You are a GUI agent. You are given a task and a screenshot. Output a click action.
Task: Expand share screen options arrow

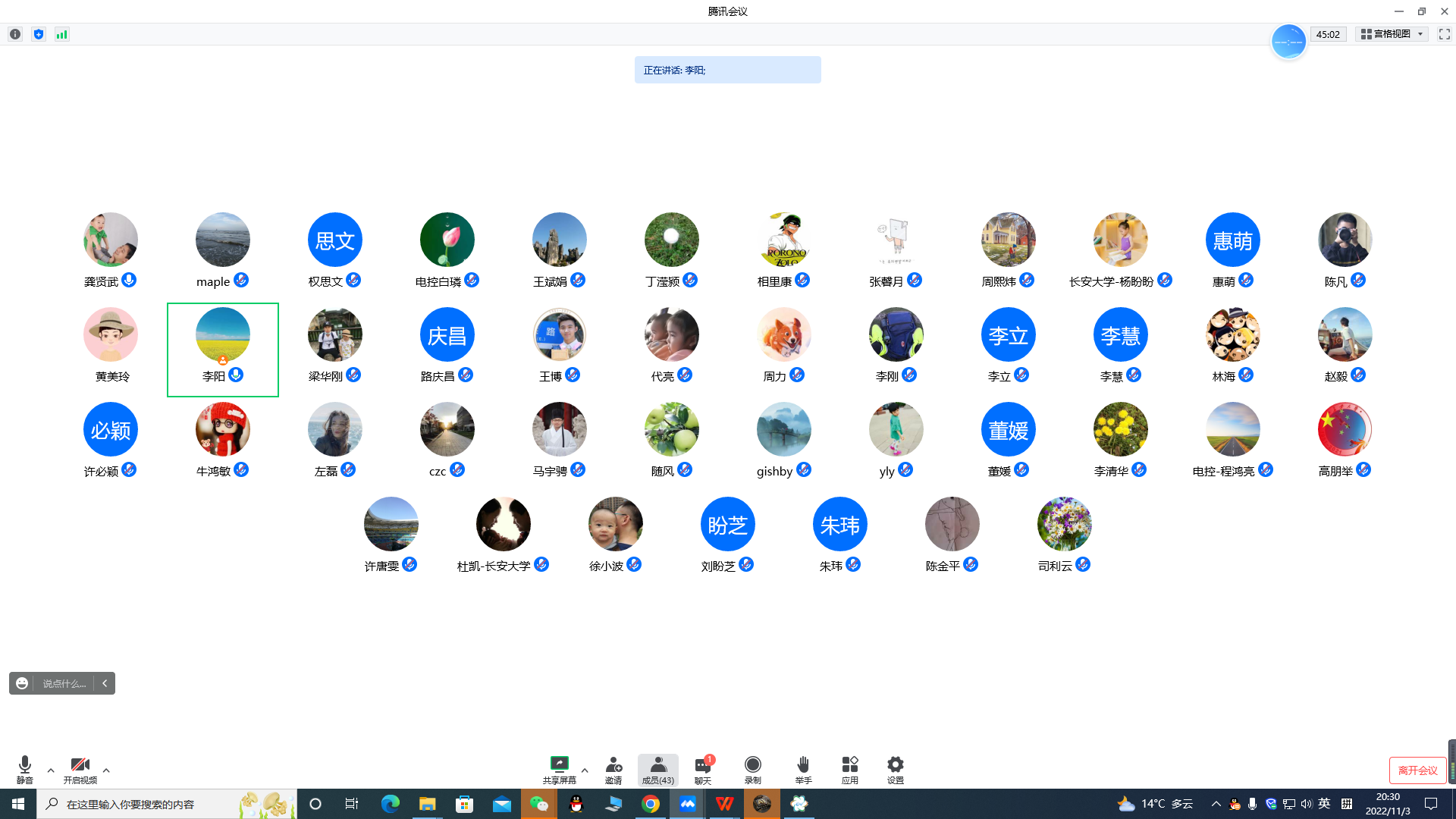click(585, 770)
